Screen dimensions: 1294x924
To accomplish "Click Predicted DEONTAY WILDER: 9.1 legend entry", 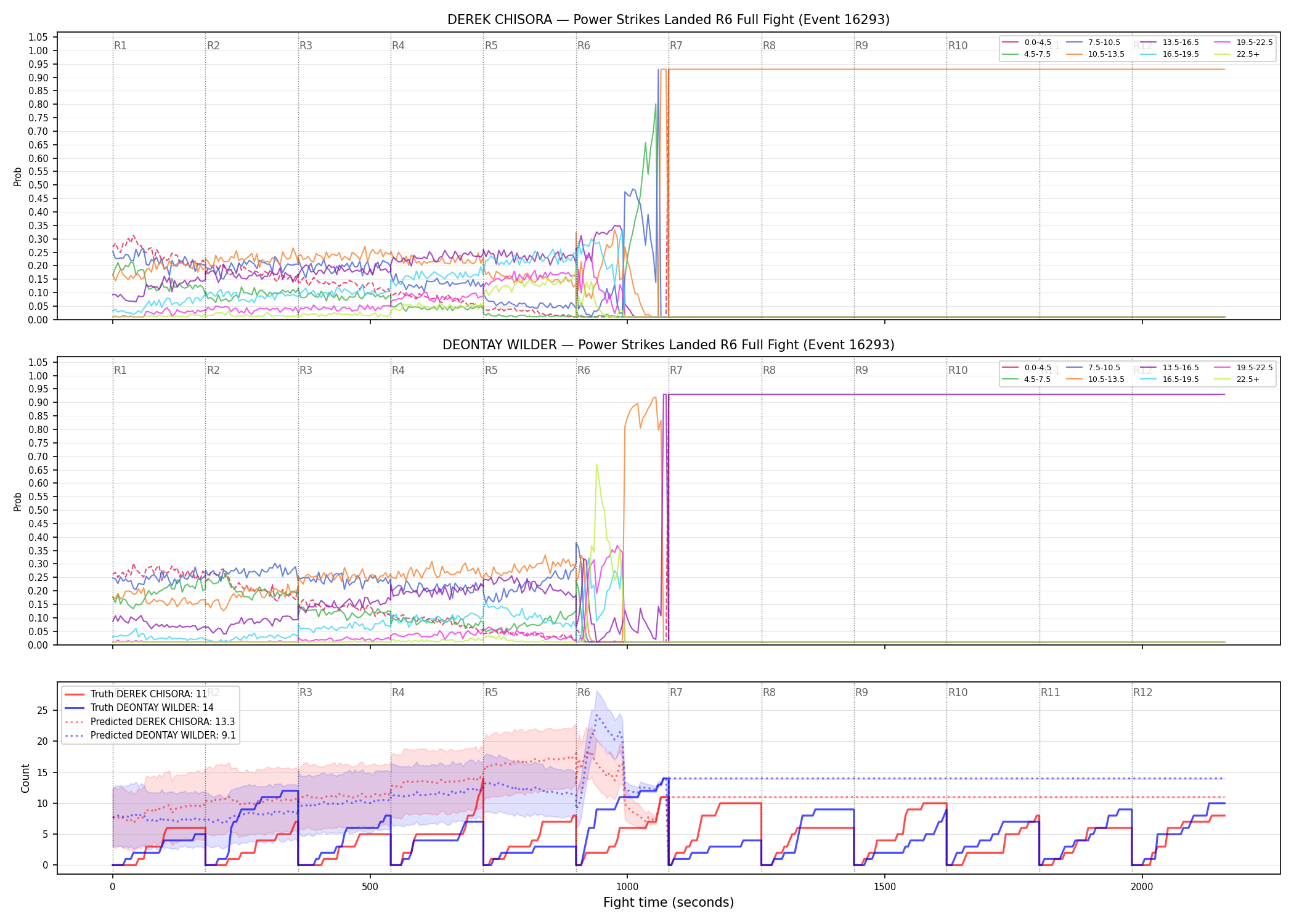I will coord(150,736).
